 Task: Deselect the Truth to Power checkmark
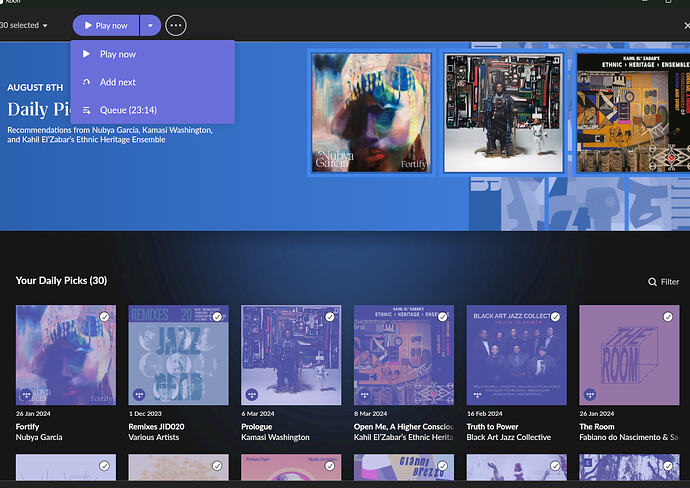click(555, 317)
